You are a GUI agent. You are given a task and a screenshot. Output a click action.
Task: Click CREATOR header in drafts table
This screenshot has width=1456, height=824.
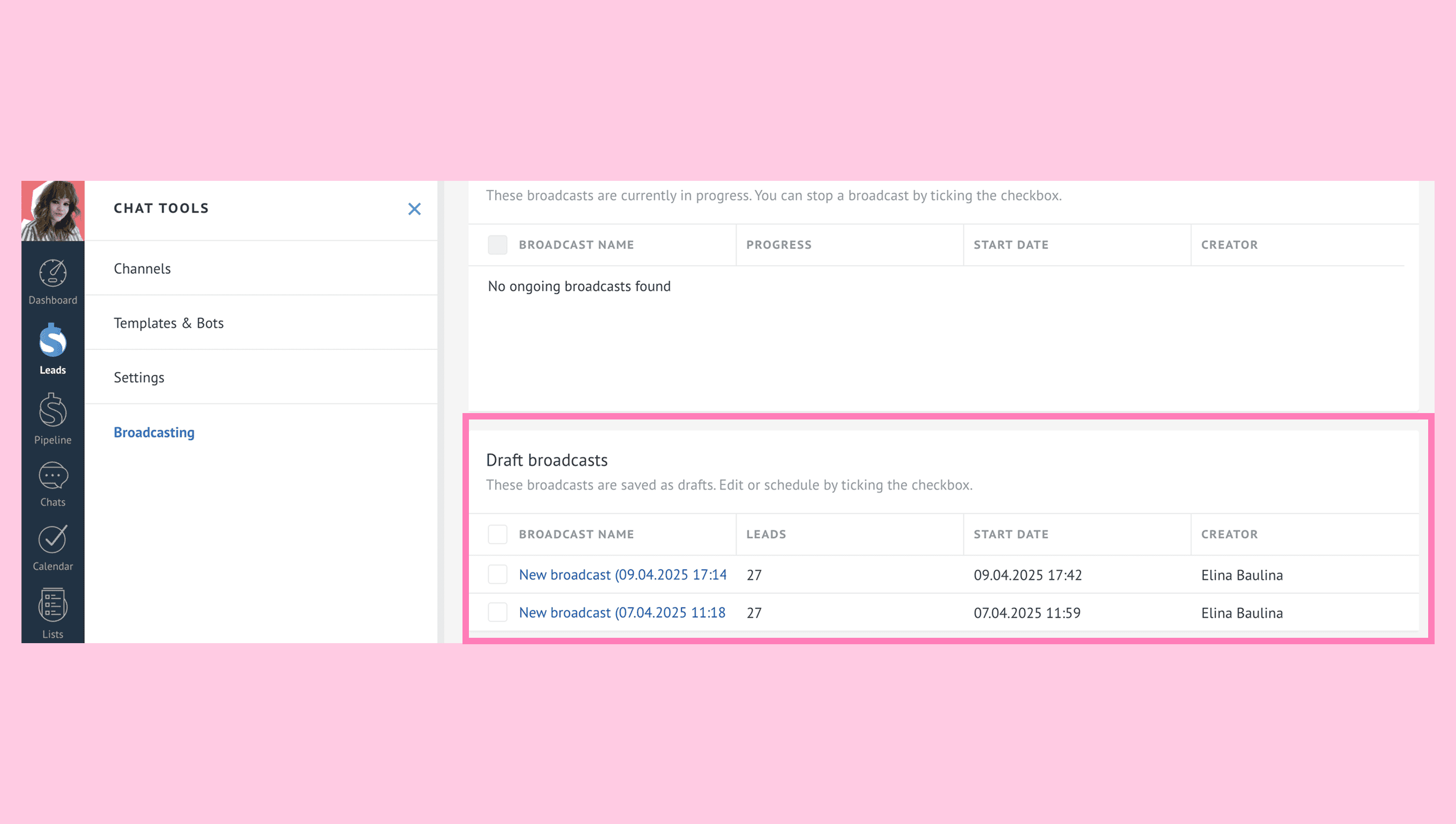coord(1230,533)
